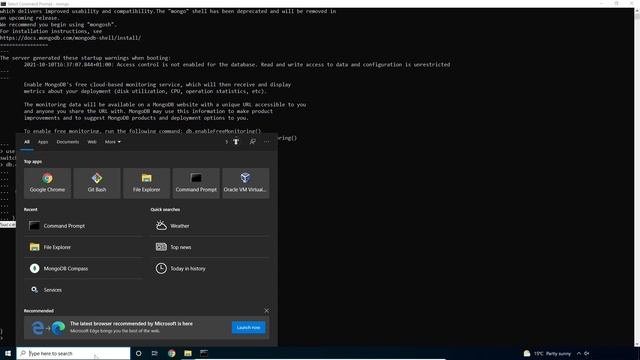Select the Top news quick search
The image size is (640, 360).
pyautogui.click(x=210, y=247)
